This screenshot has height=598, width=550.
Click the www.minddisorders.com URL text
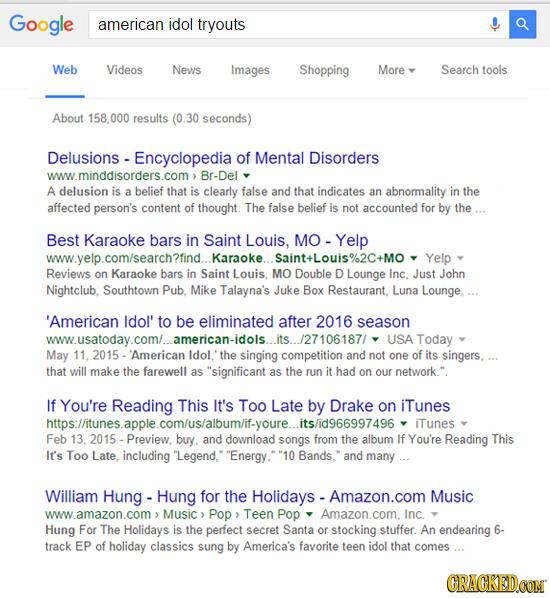[118, 176]
